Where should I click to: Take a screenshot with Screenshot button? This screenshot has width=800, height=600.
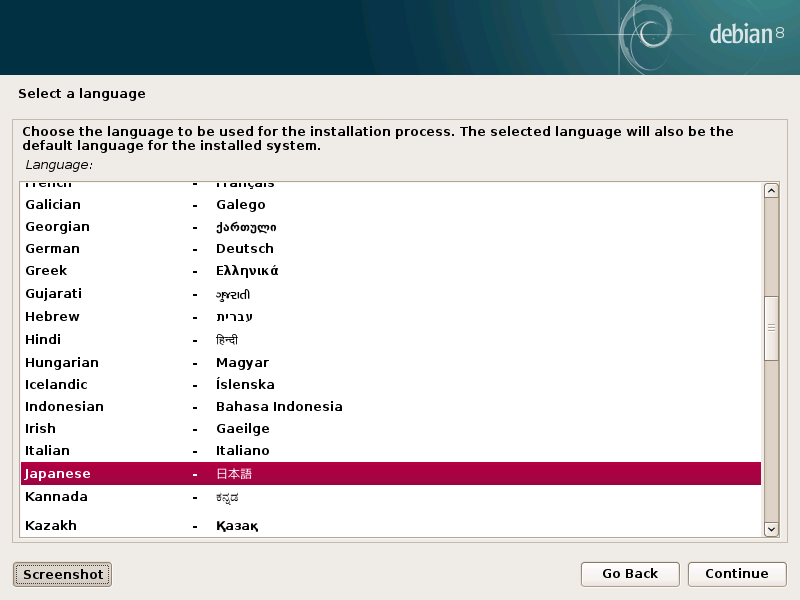pos(62,574)
